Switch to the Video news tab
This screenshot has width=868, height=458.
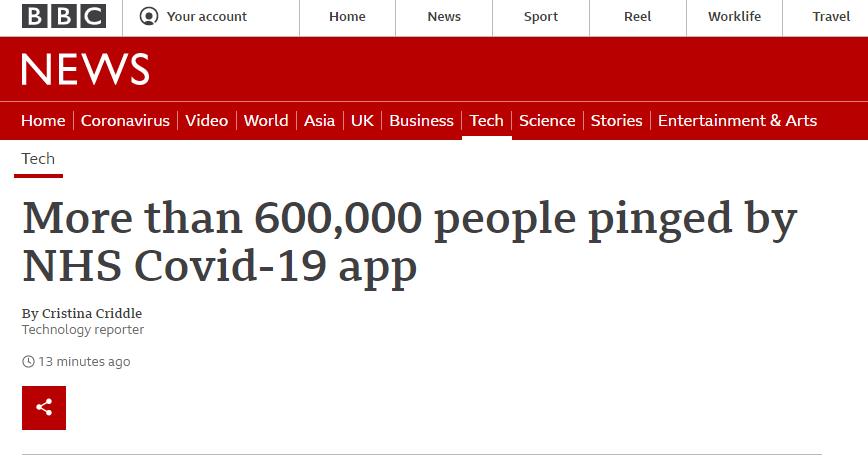click(206, 121)
